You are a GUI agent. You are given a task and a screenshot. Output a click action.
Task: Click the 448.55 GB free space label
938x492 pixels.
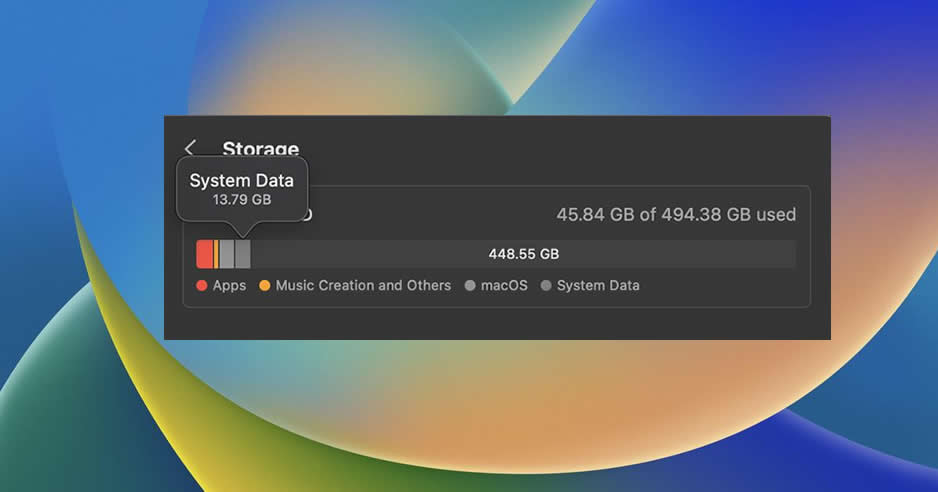[x=523, y=254]
